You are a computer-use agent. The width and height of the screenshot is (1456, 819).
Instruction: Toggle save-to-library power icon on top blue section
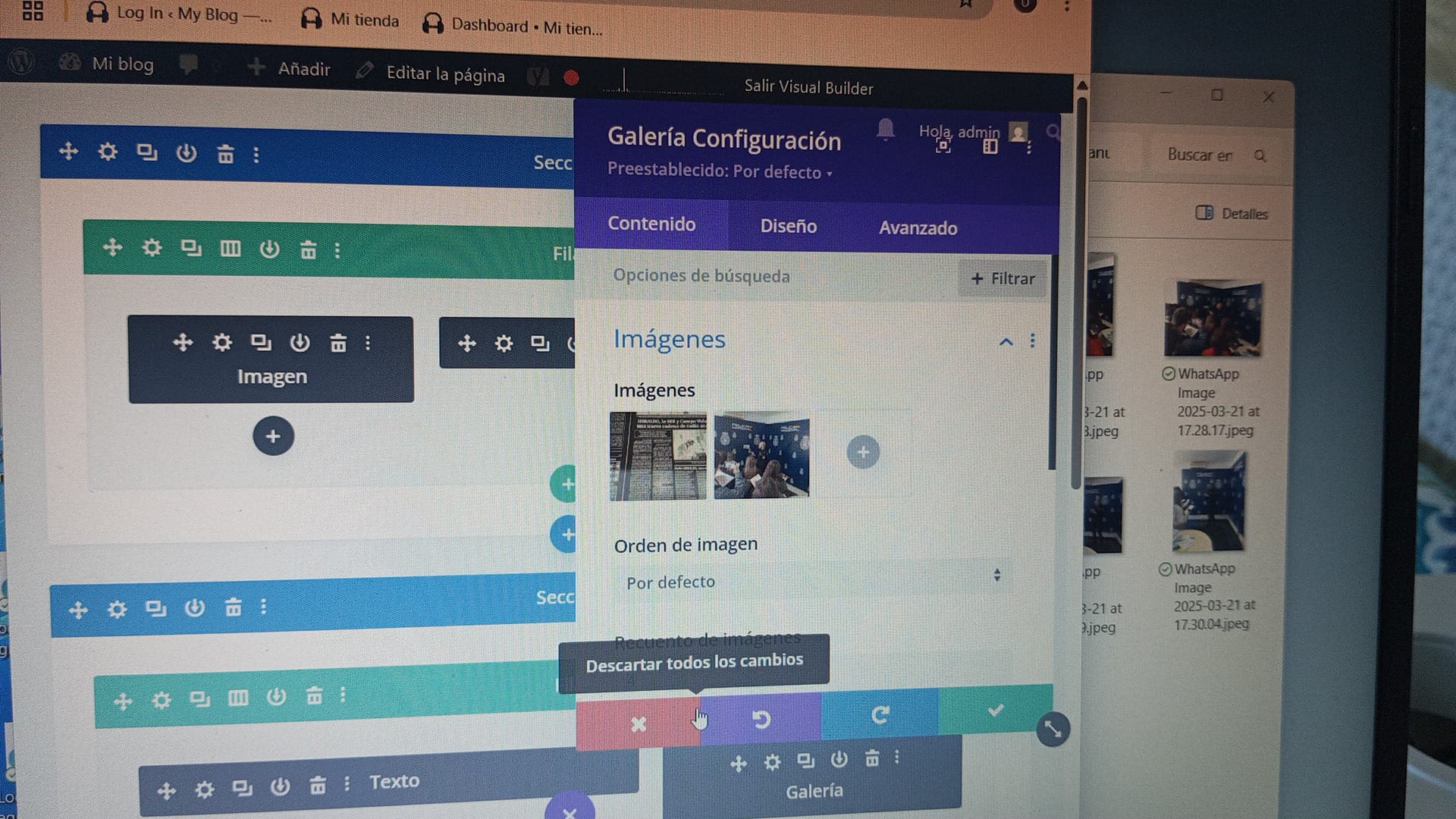point(186,153)
